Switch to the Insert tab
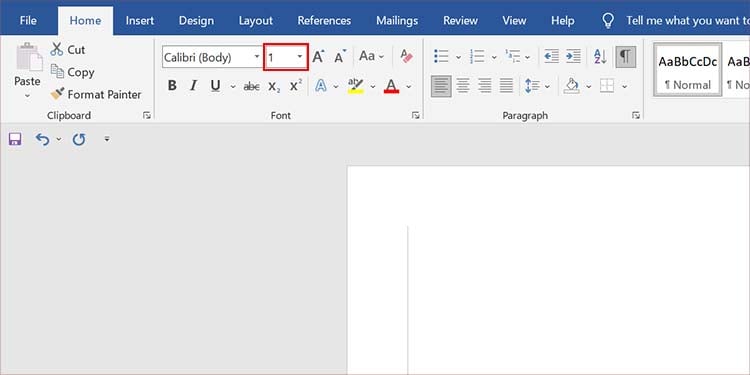The width and height of the screenshot is (750, 375). (x=140, y=21)
